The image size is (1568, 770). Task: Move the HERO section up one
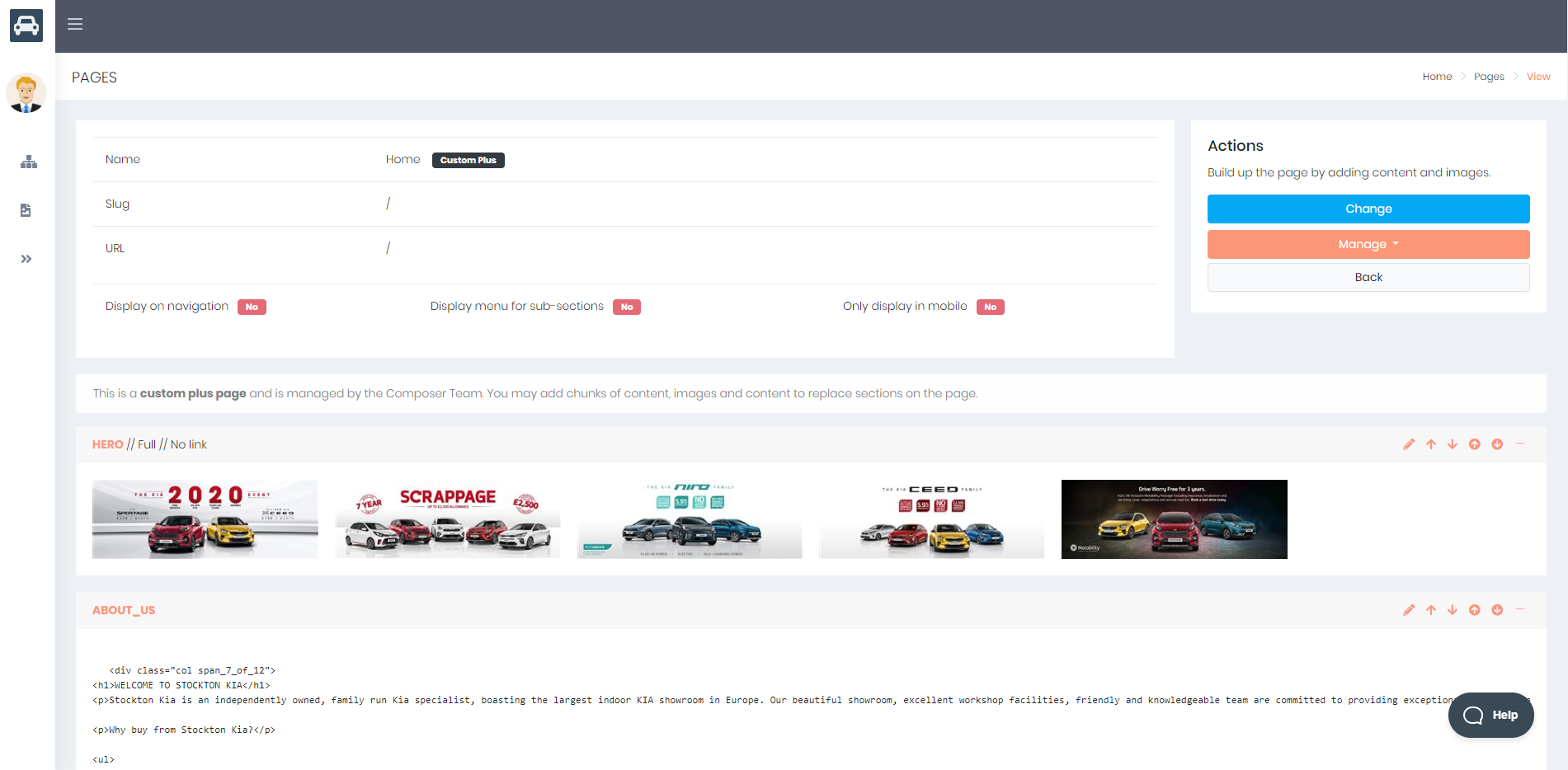pyautogui.click(x=1431, y=444)
